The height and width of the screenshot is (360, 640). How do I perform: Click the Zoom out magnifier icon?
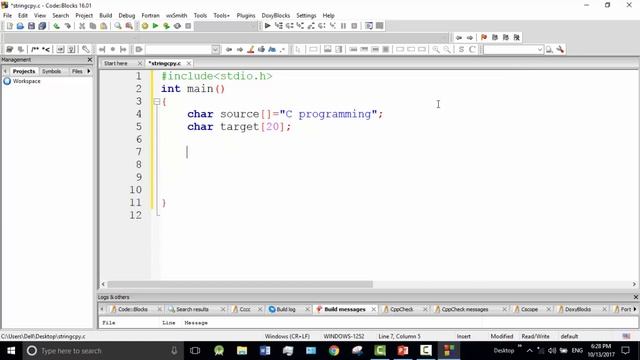point(447,49)
